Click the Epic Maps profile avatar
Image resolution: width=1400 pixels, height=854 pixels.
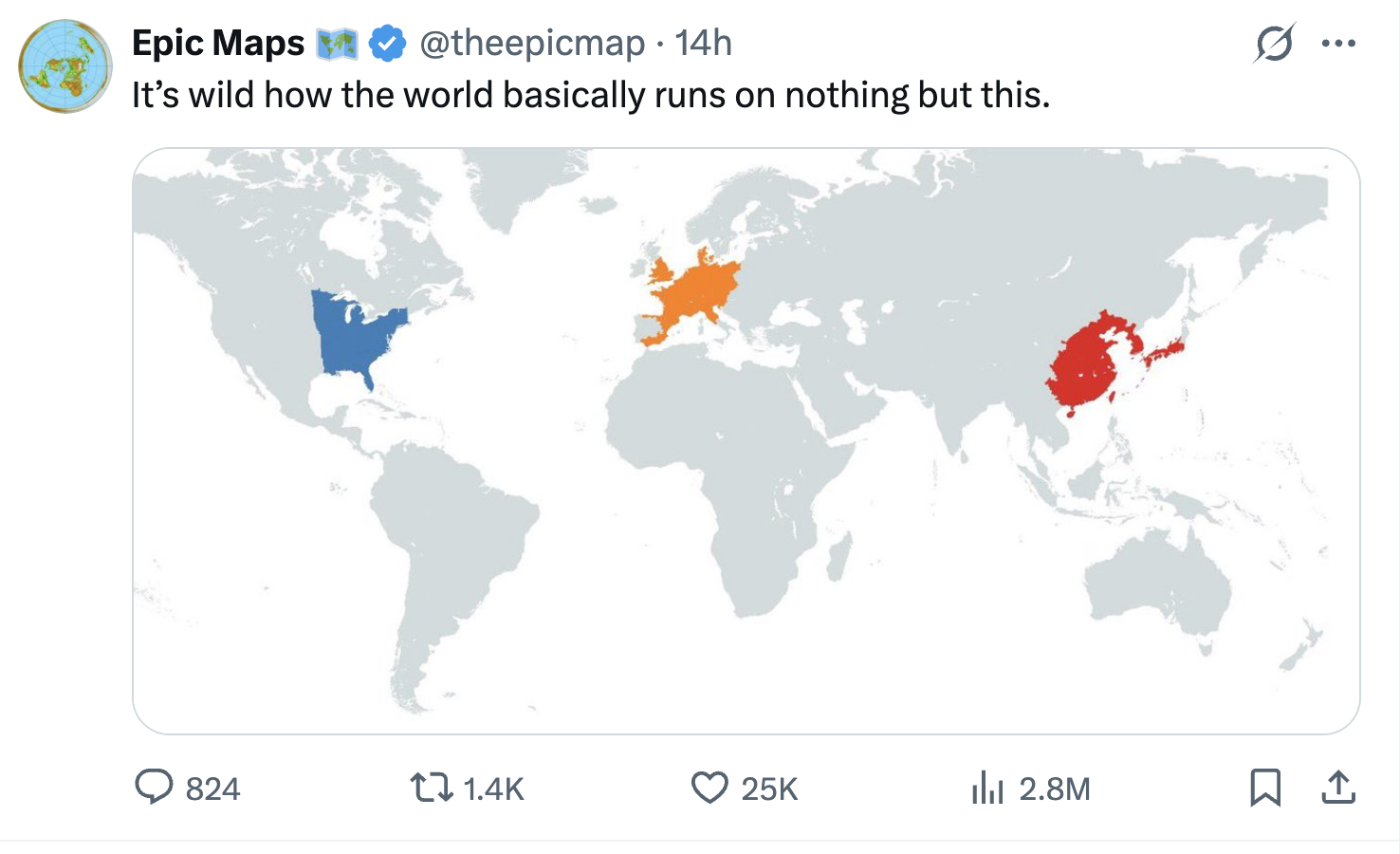[x=65, y=66]
